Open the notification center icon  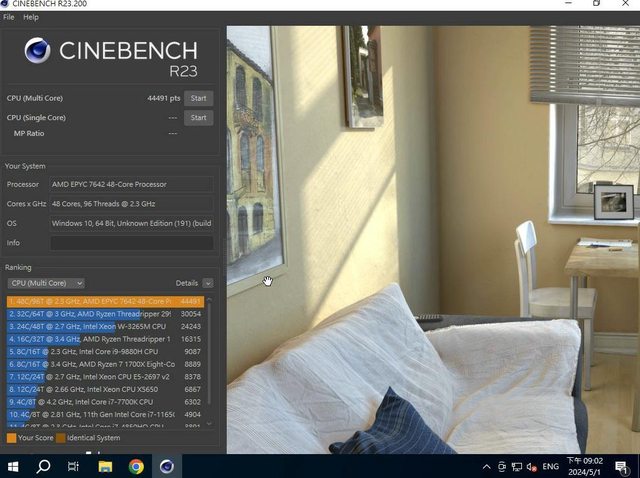click(621, 467)
